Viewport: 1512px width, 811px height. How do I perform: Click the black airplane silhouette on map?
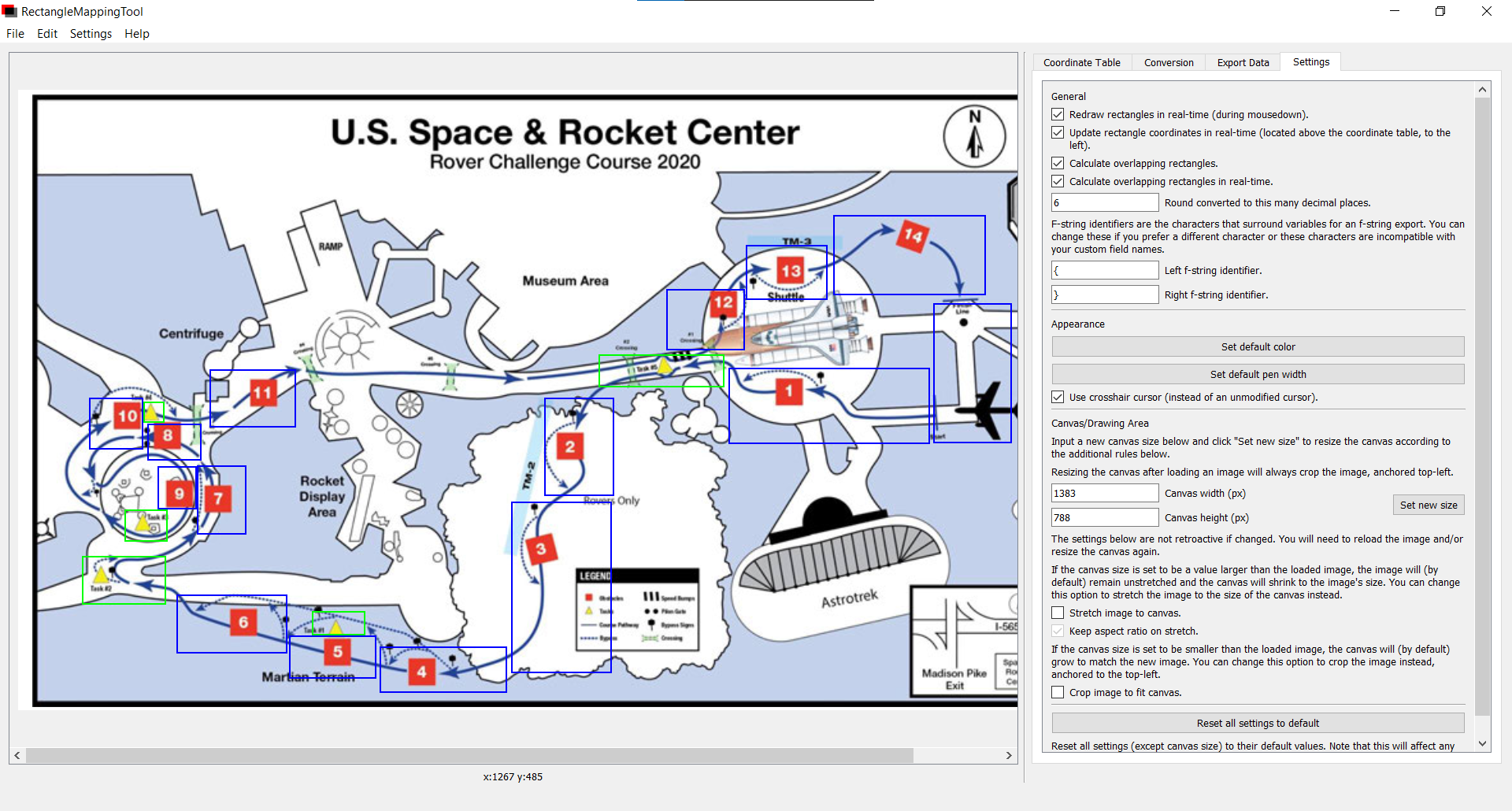tap(984, 409)
